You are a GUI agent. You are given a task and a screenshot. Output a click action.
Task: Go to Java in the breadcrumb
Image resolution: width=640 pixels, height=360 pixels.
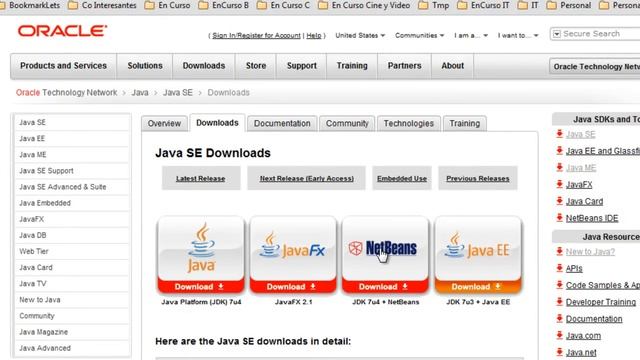[140, 93]
